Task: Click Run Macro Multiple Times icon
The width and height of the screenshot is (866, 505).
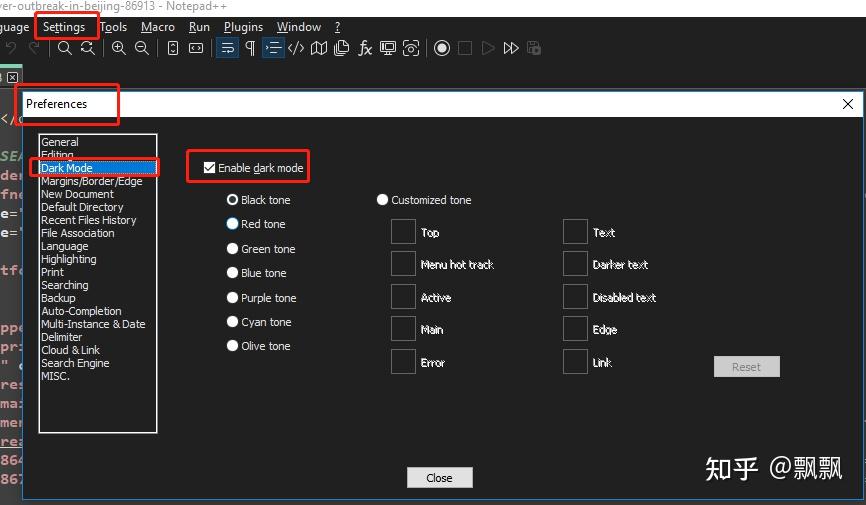Action: coord(511,49)
